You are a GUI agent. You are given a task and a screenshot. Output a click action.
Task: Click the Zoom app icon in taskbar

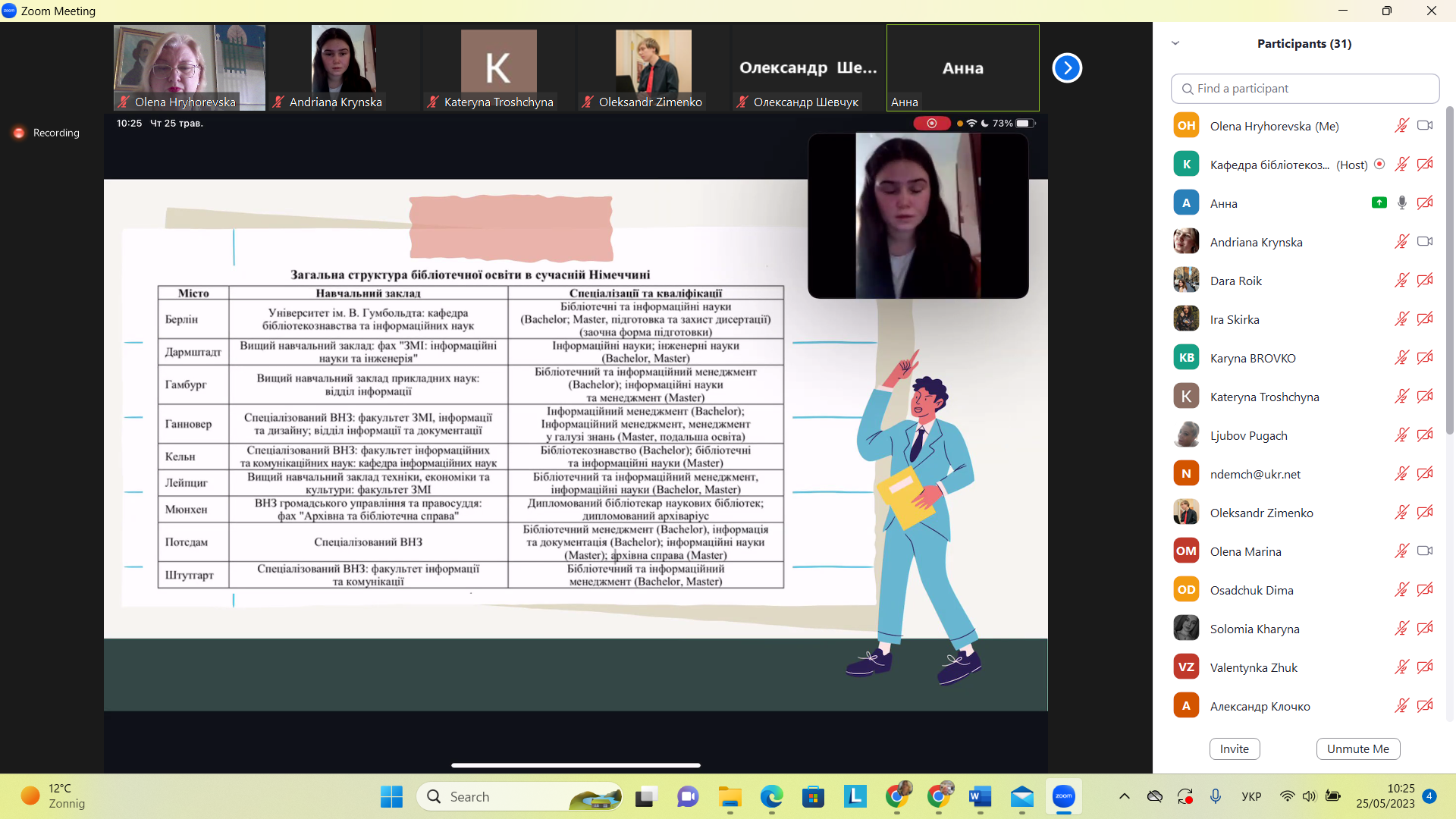click(x=1063, y=796)
